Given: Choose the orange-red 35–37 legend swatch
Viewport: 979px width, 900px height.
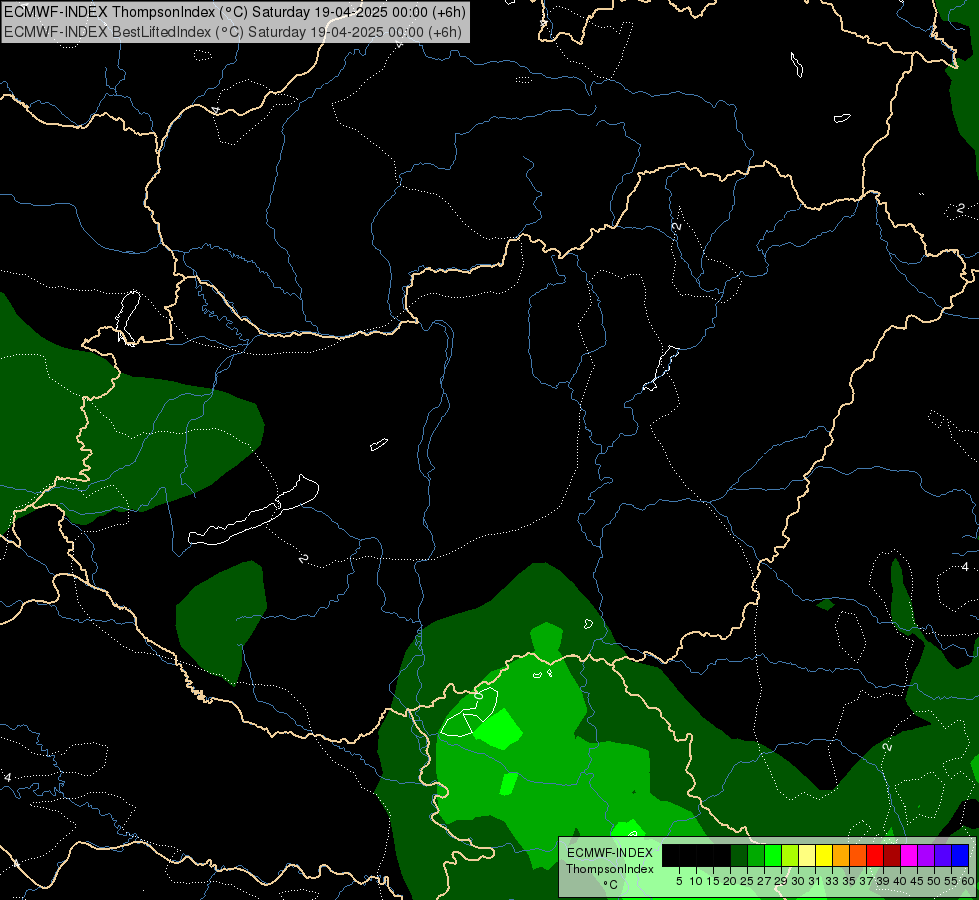Looking at the screenshot, I should (x=858, y=856).
